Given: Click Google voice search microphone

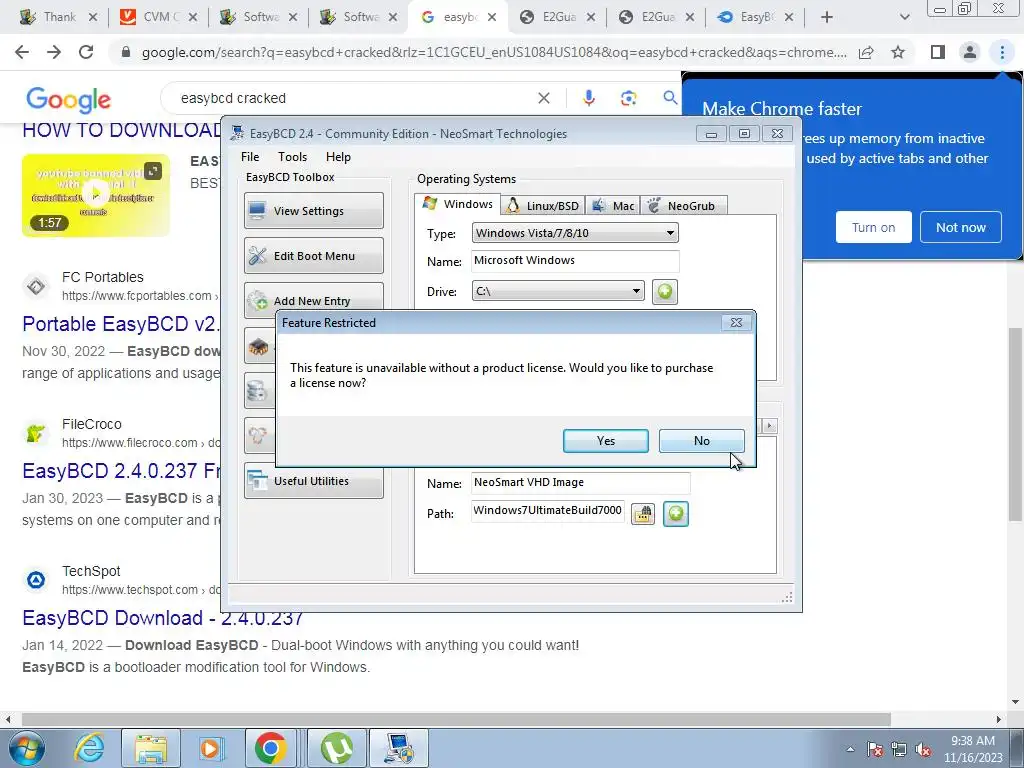Looking at the screenshot, I should 588,98.
